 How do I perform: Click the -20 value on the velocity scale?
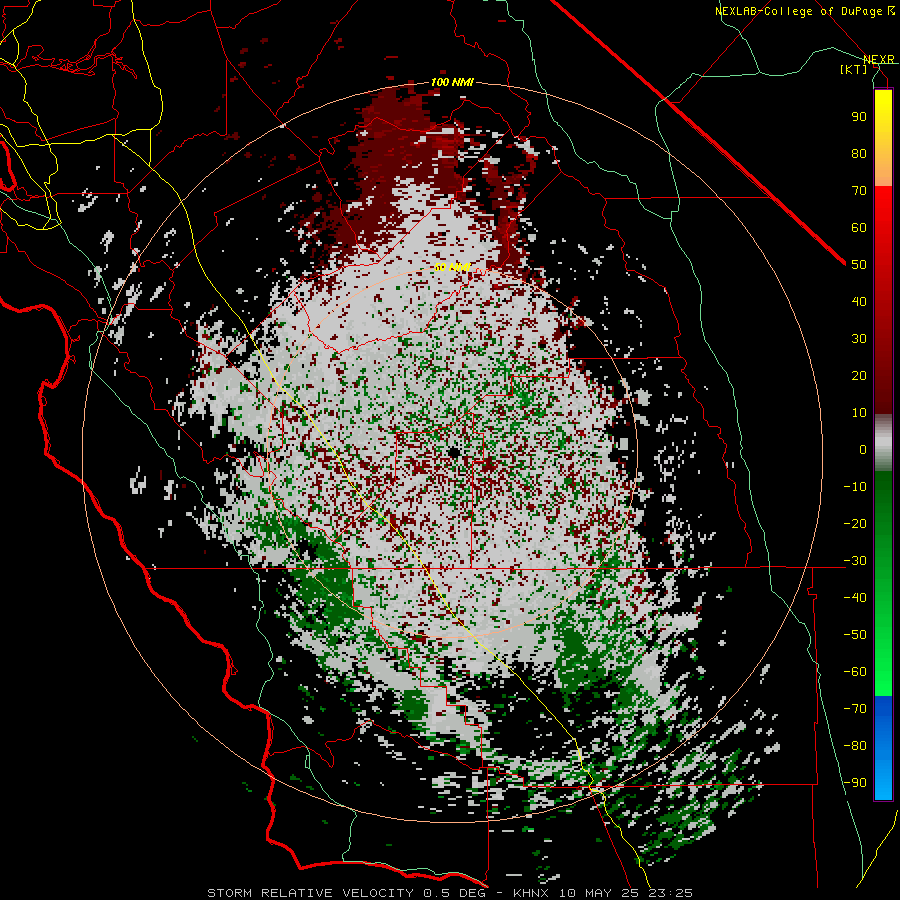pos(855,523)
